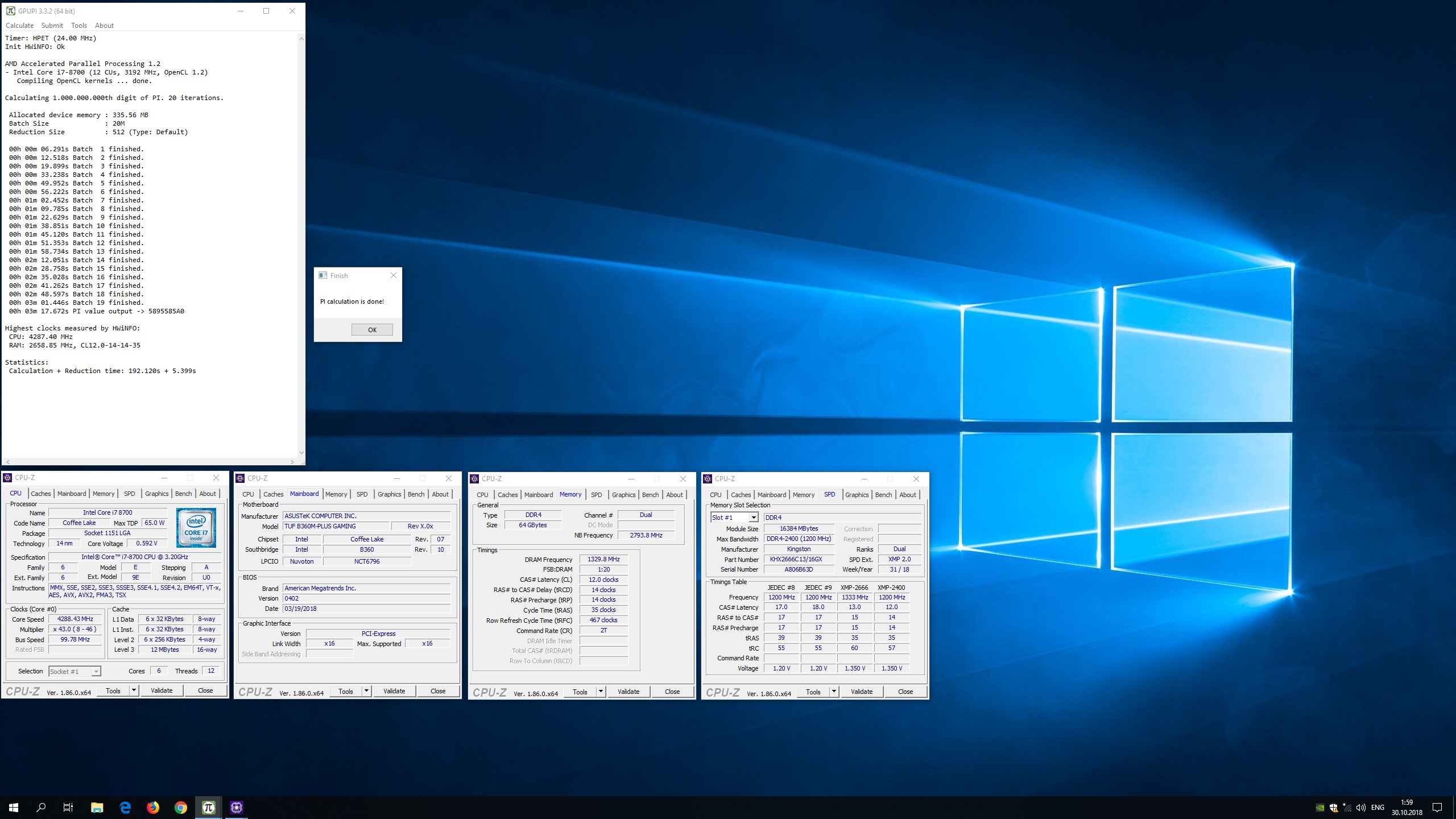Switch to Caches tab in first CPU-Z window

(x=41, y=494)
